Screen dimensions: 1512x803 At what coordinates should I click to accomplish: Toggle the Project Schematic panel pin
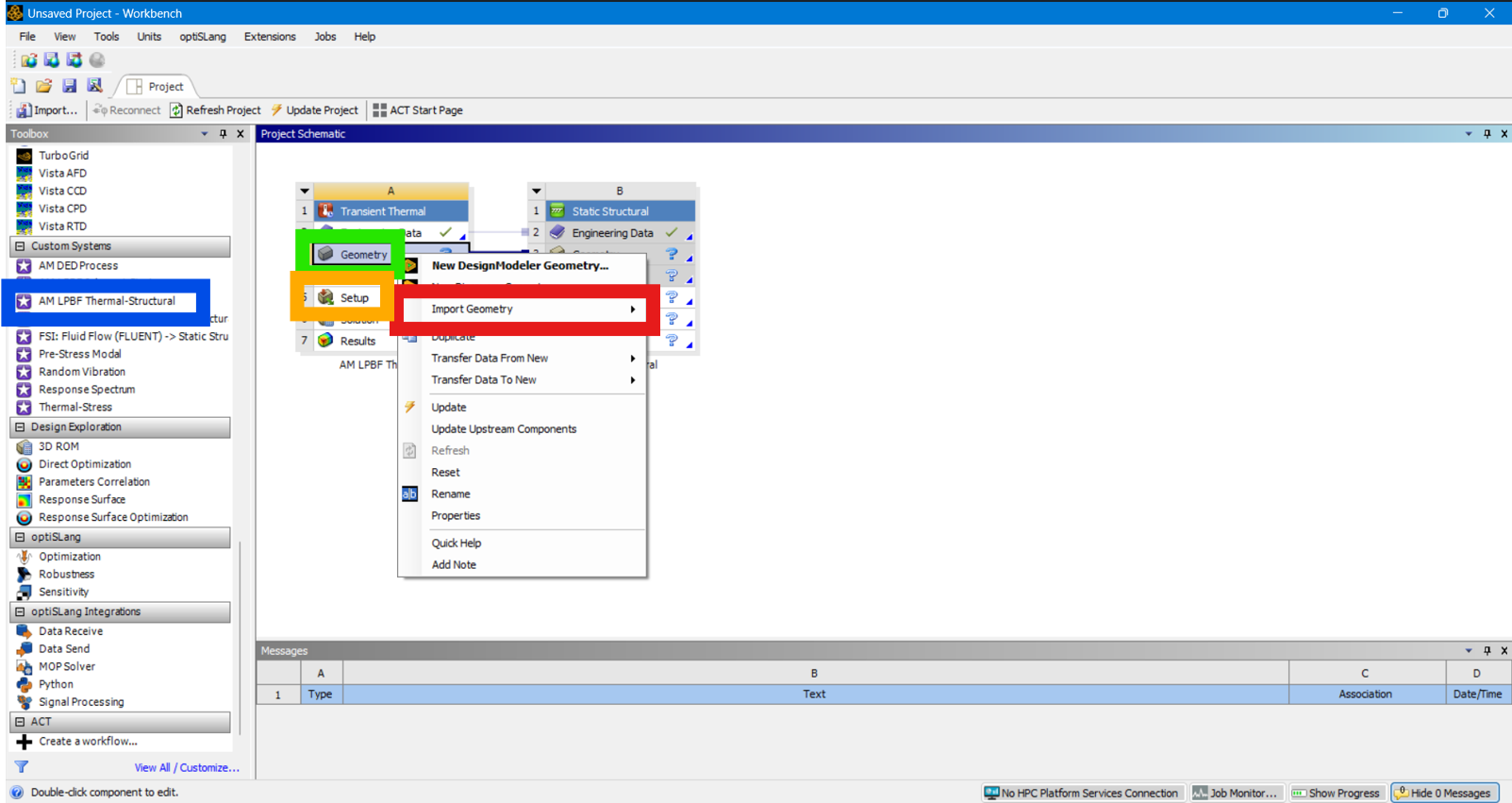point(1487,134)
